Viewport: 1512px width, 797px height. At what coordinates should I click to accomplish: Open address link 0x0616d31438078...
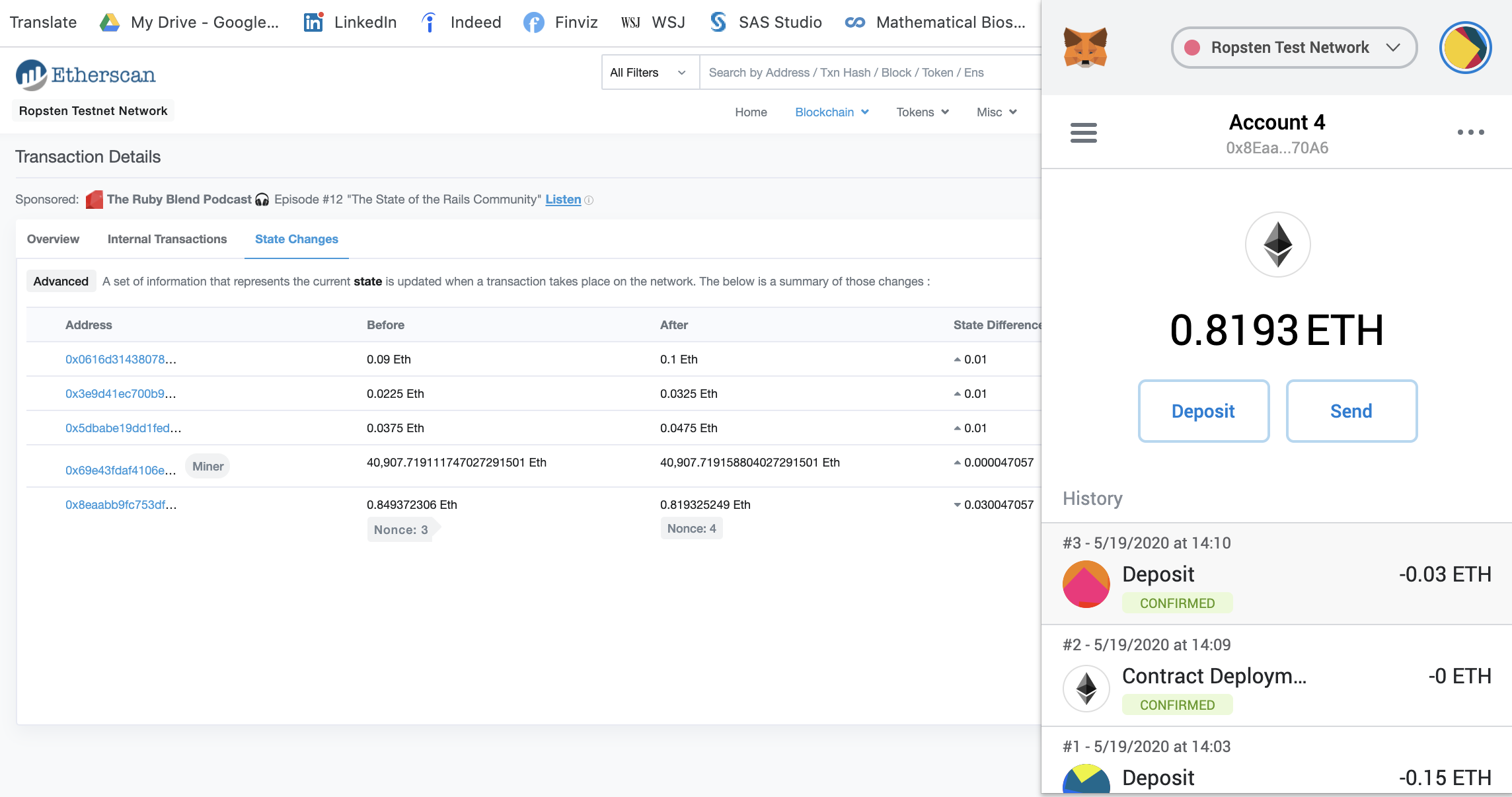click(x=120, y=360)
